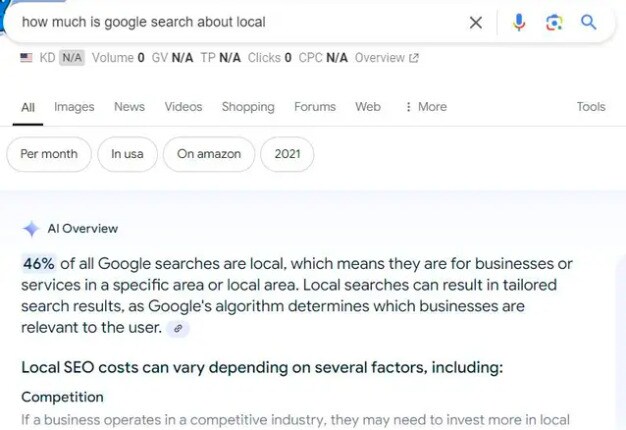This screenshot has height=430, width=626.
Task: Go to the Shopping tab
Action: pyautogui.click(x=248, y=107)
